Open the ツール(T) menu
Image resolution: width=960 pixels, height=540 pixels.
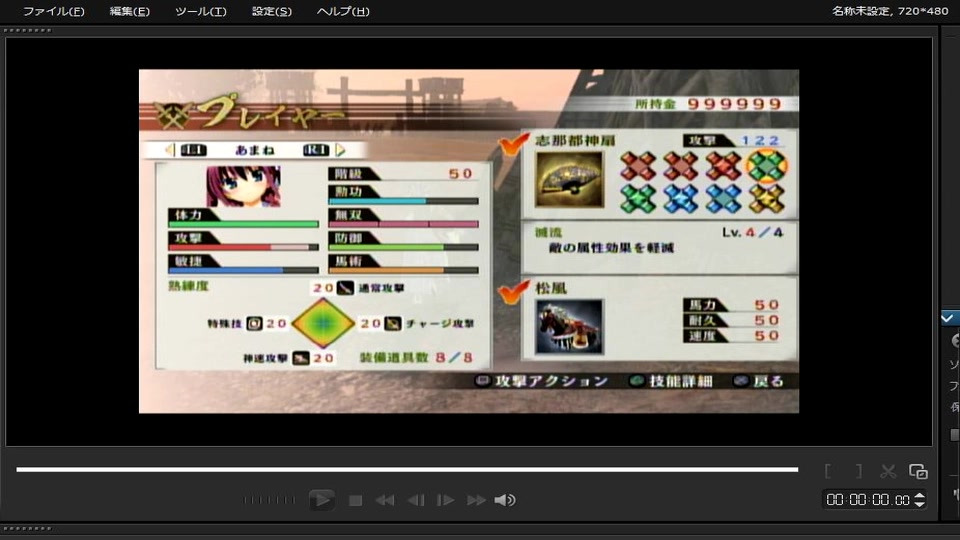tap(200, 11)
